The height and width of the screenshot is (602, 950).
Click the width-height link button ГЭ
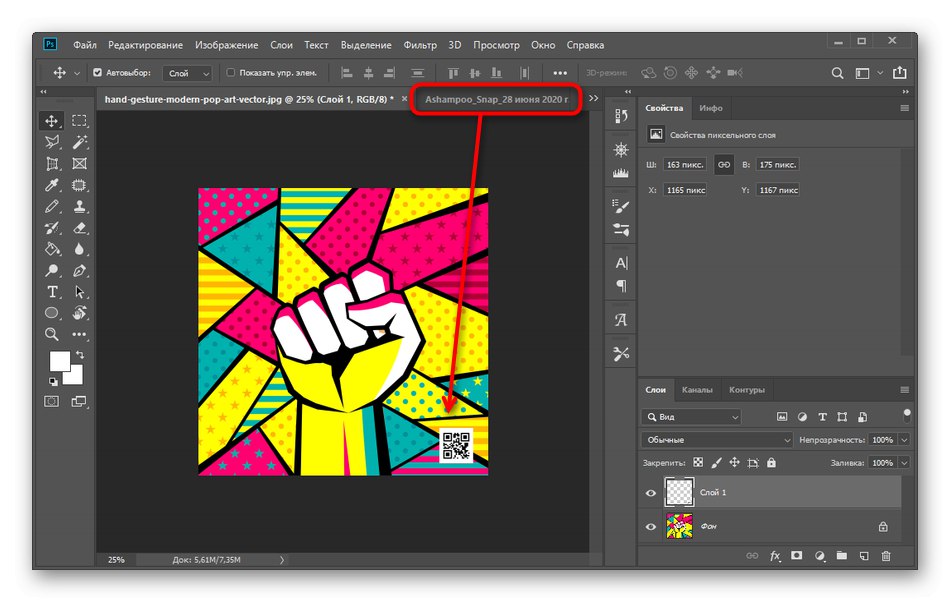[x=723, y=165]
